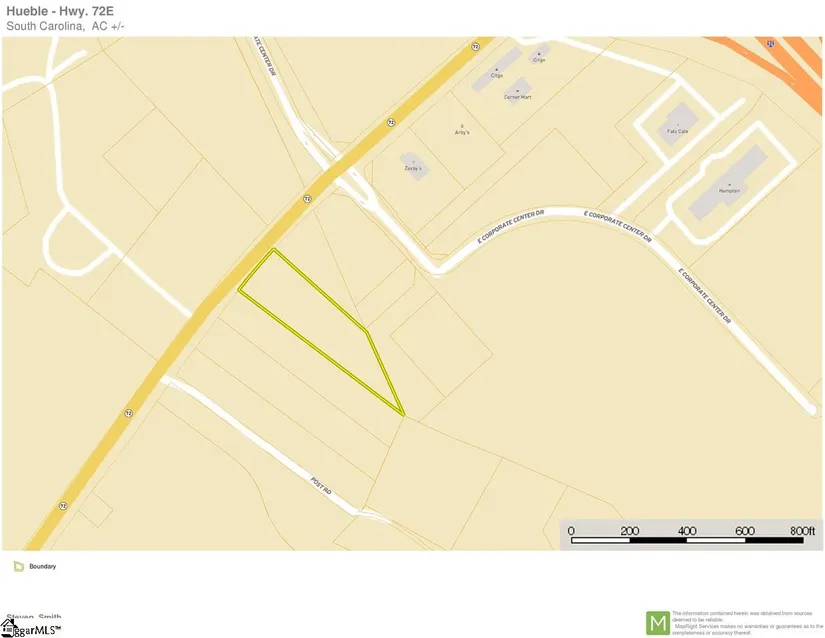Image resolution: width=825 pixels, height=638 pixels.
Task: Click the 800ft mark on scale bar
Action: (x=802, y=531)
